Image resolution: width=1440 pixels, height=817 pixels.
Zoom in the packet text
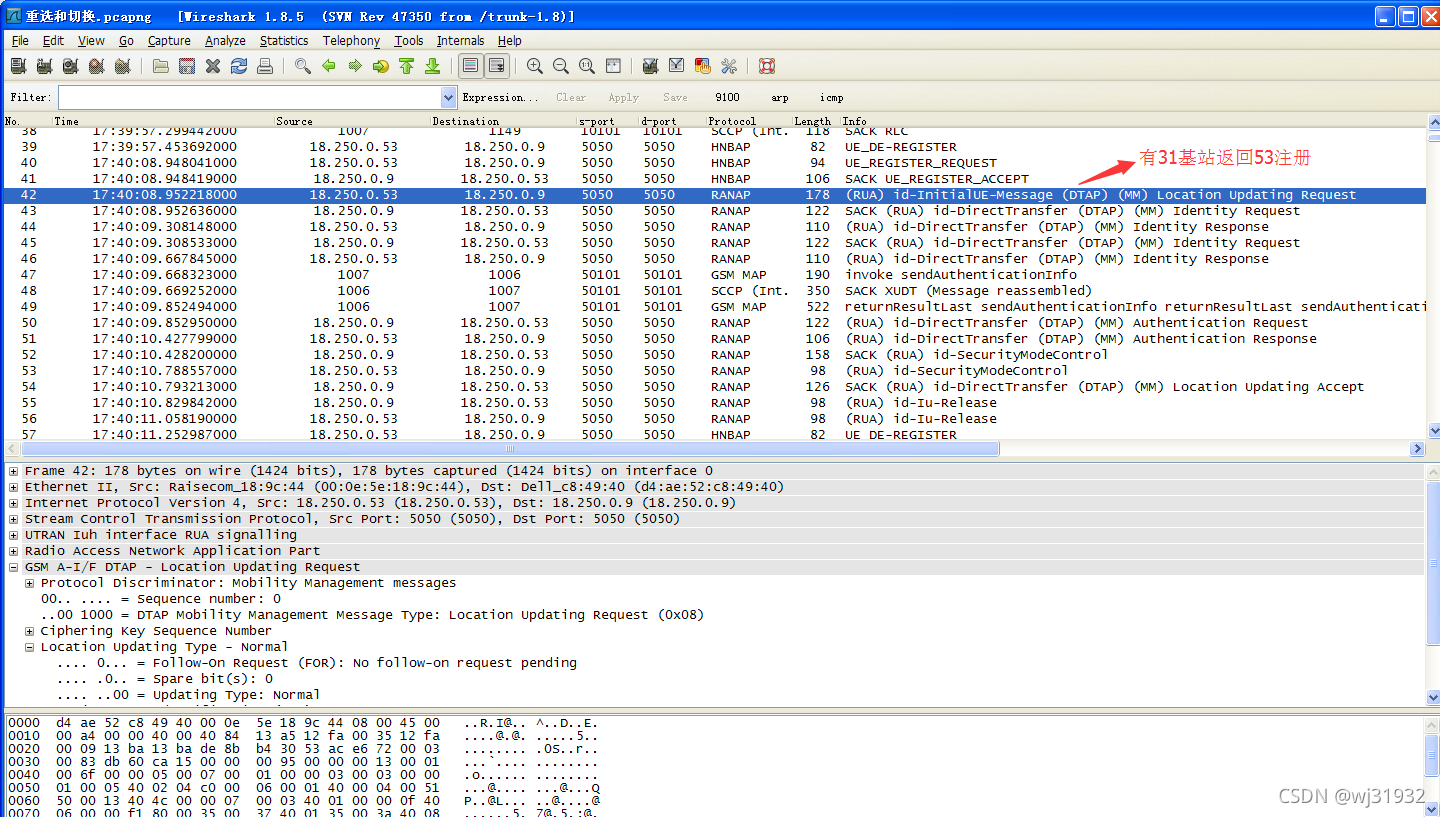click(x=535, y=66)
